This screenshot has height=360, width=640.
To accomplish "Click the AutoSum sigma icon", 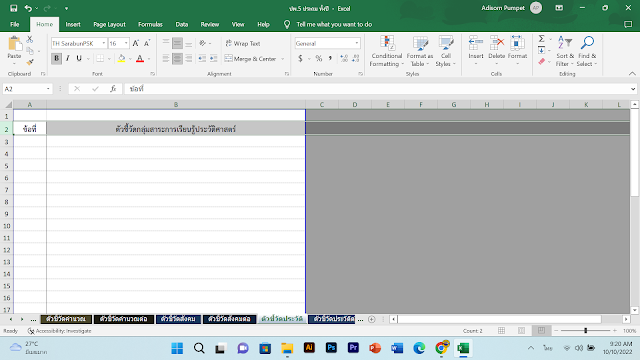I will pos(542,39).
